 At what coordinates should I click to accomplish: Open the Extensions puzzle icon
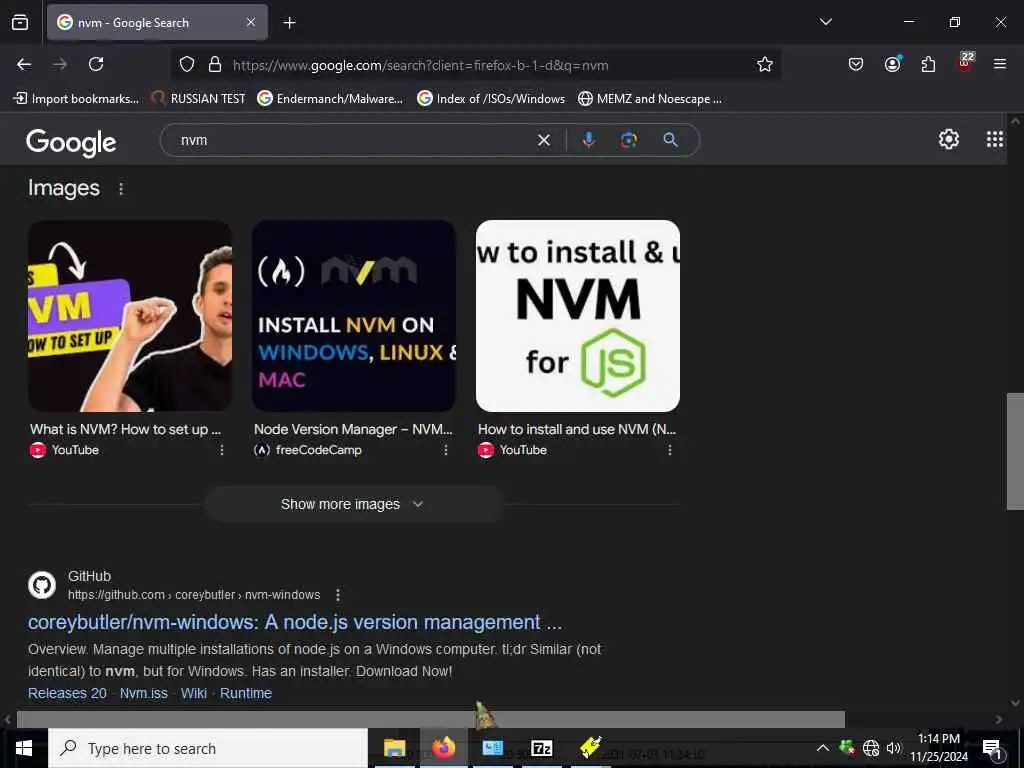[x=928, y=64]
